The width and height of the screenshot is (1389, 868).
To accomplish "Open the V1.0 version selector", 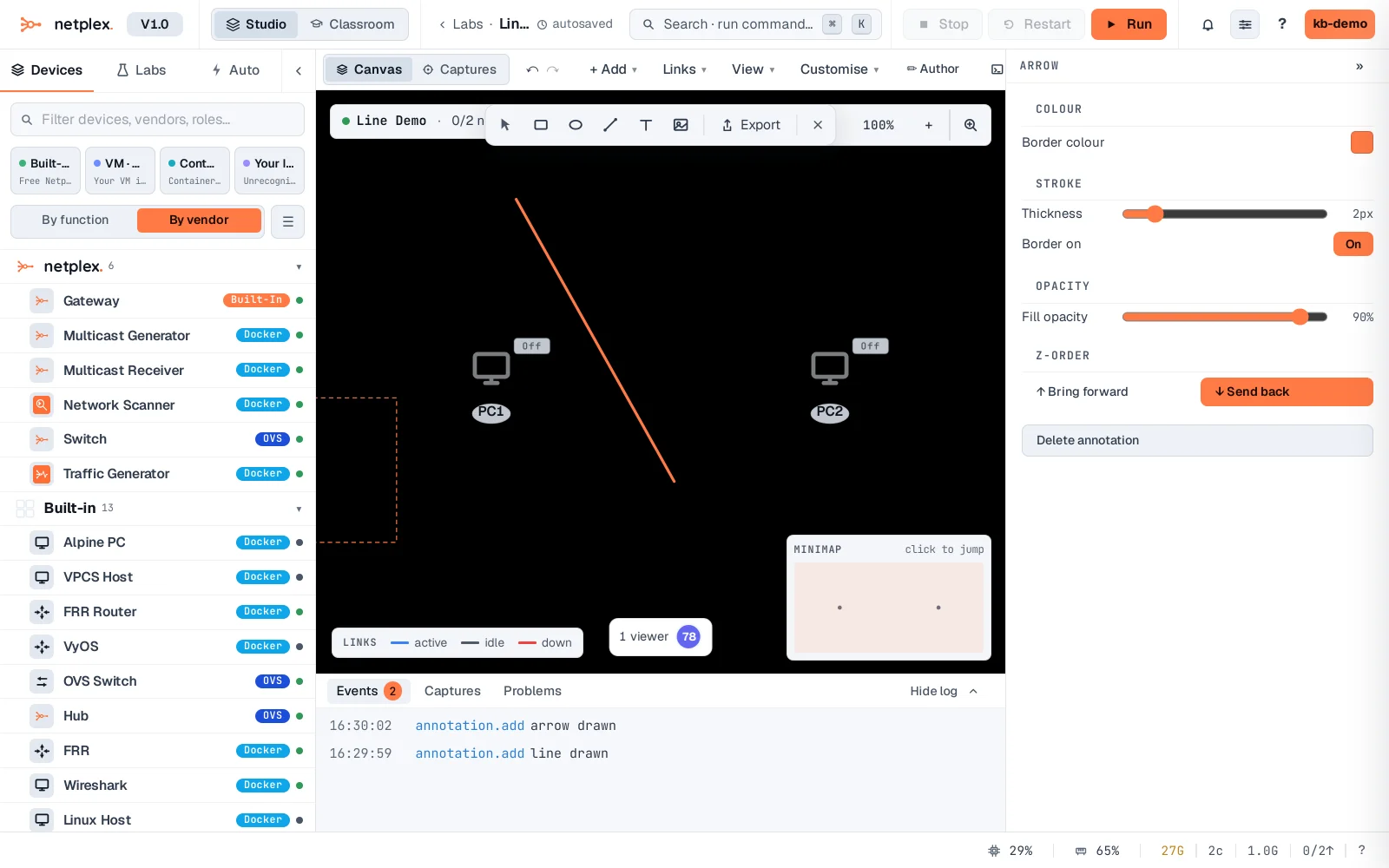I will point(155,24).
